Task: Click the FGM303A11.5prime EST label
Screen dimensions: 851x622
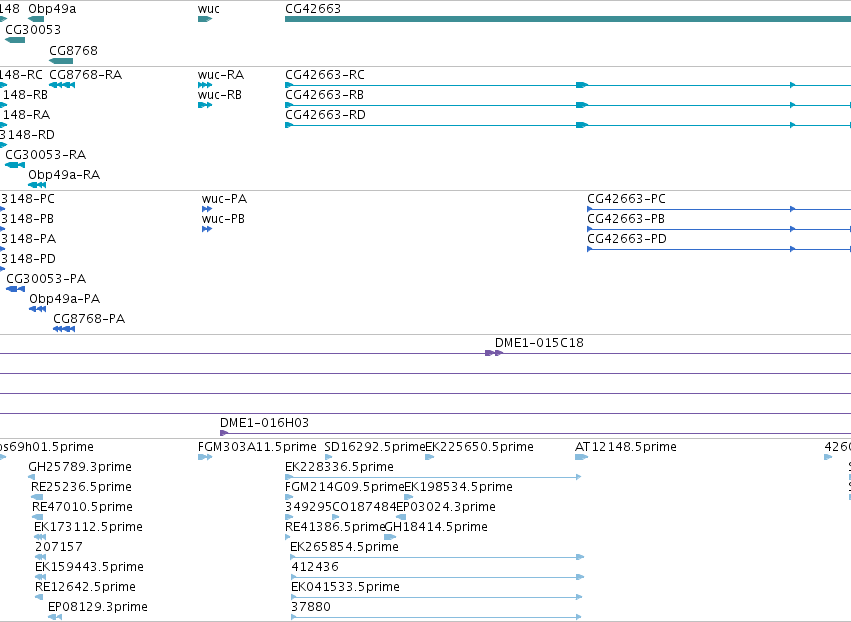Action: point(257,447)
